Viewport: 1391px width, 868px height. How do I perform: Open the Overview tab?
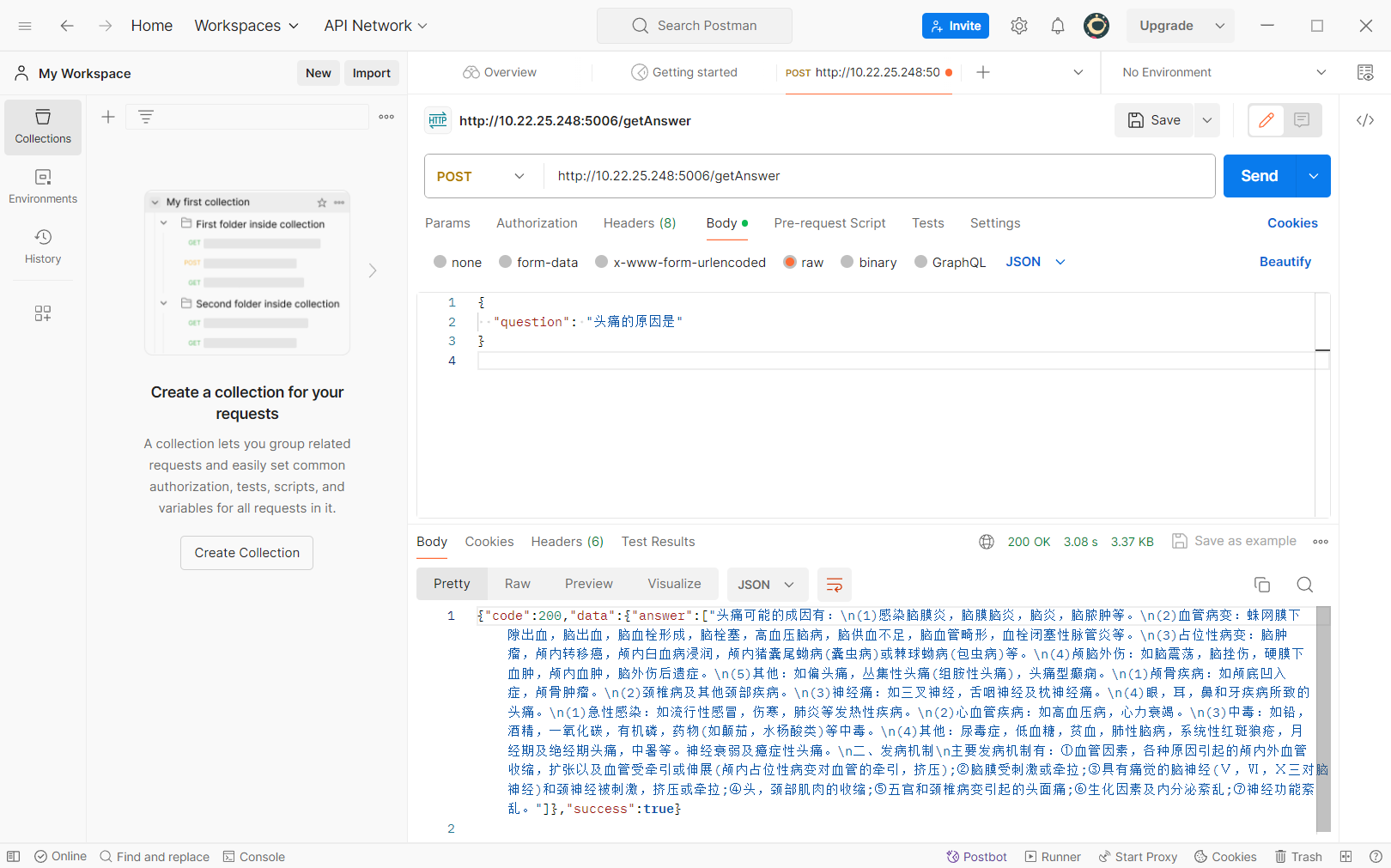[x=500, y=72]
